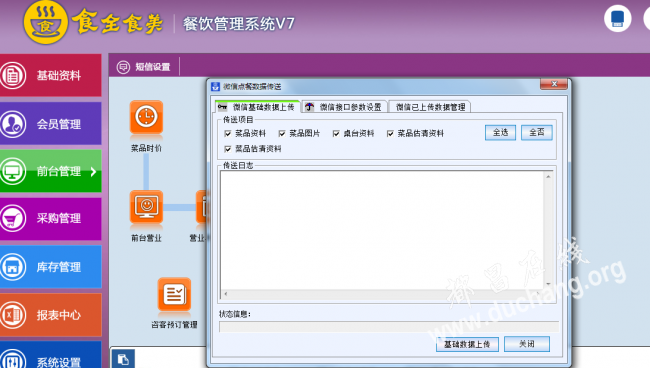The height and width of the screenshot is (368, 650).
Task: Open 采购管理 module
Action: tap(51, 218)
